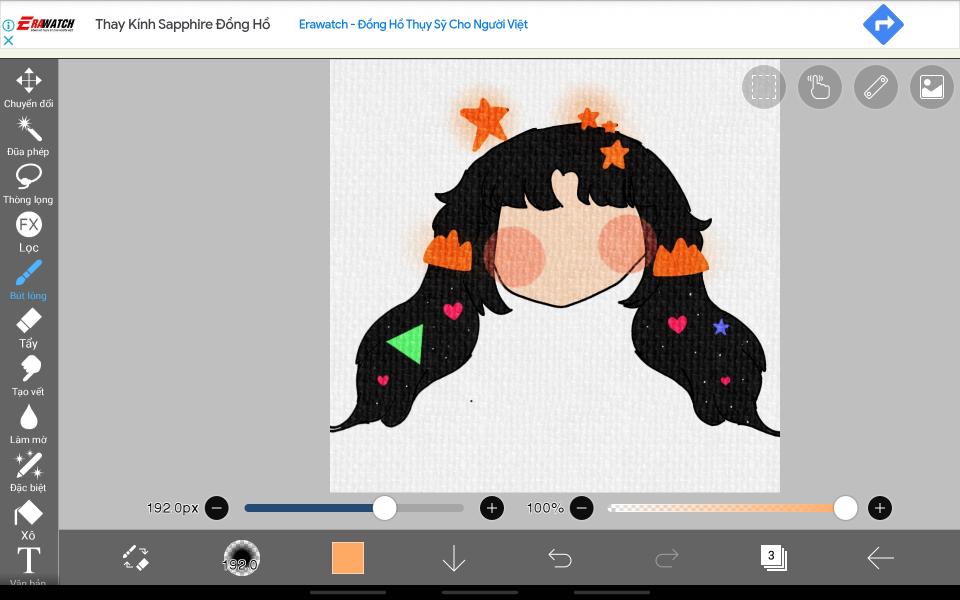
Task: Go back with the left arrow
Action: pyautogui.click(x=880, y=558)
